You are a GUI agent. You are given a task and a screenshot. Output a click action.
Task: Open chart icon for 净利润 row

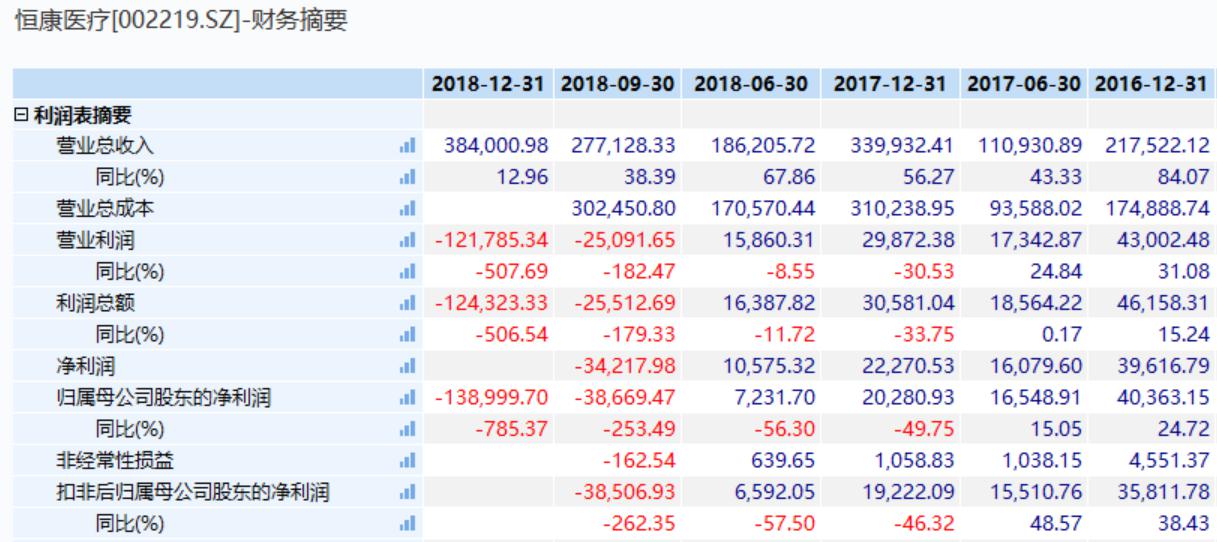[x=407, y=368]
